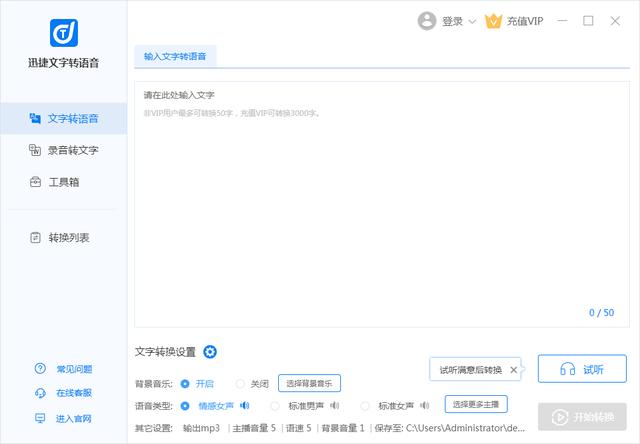Click 充值VIP
This screenshot has height=444, width=640.
[525, 21]
